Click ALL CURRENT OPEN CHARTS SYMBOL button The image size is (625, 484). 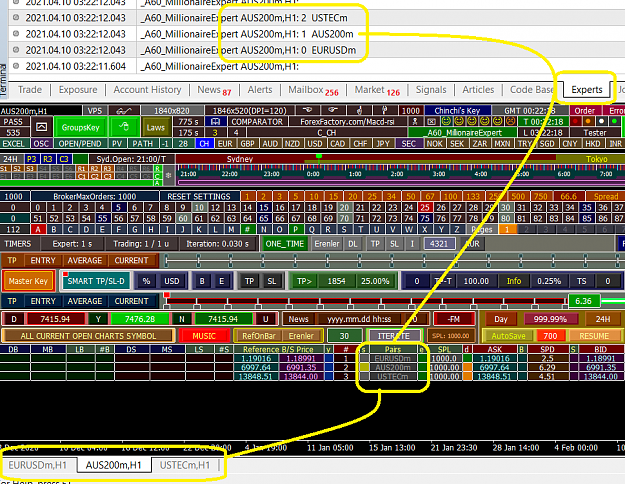click(88, 336)
